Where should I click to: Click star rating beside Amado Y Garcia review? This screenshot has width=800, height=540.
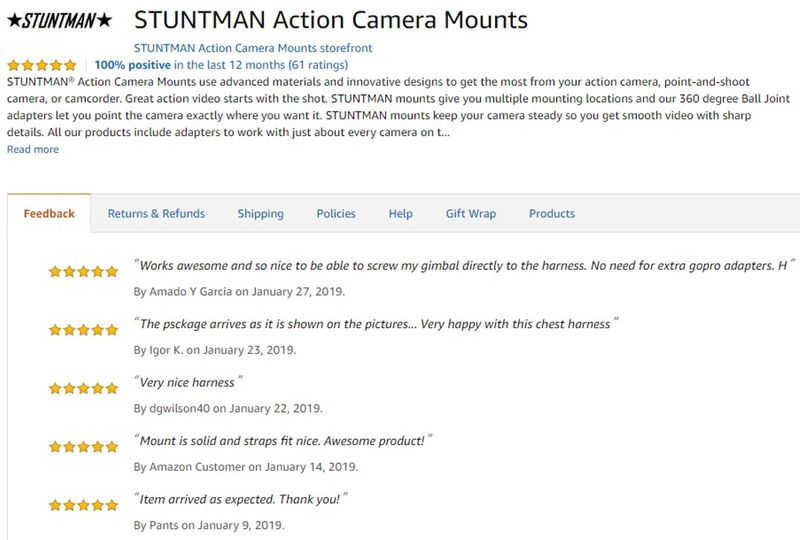[x=84, y=272]
